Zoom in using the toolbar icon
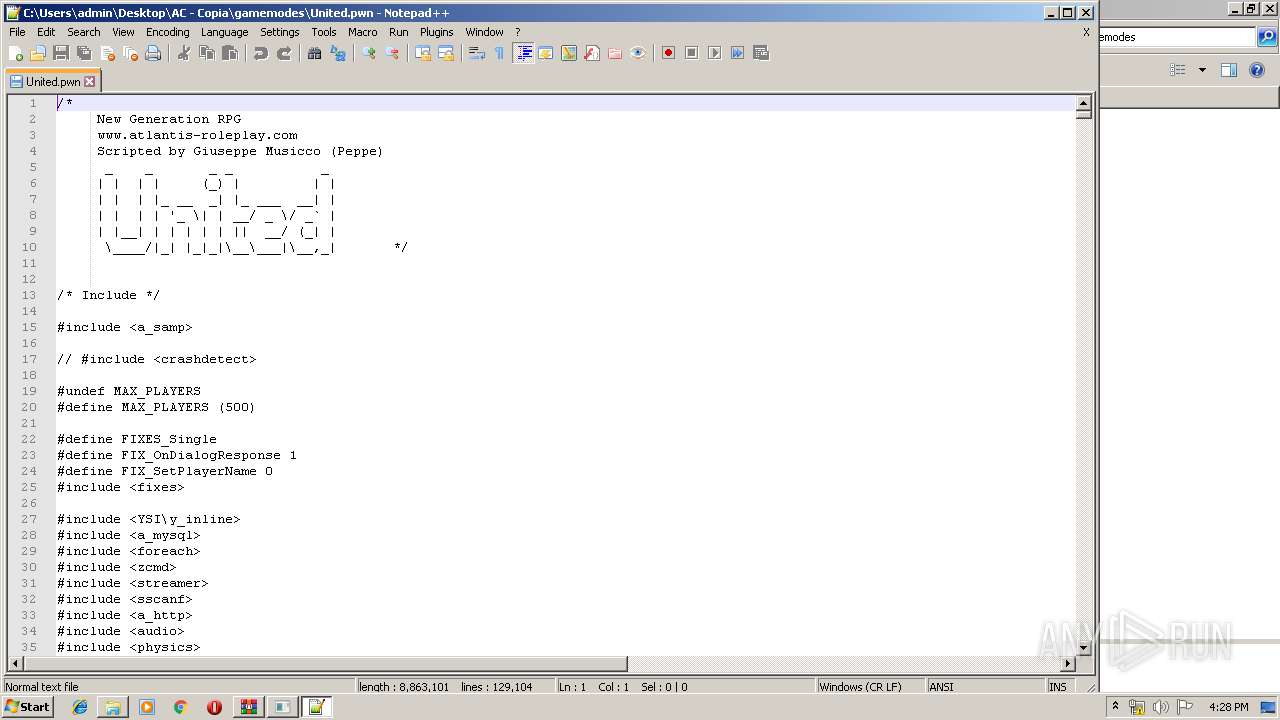This screenshot has height=720, width=1280. [x=369, y=53]
